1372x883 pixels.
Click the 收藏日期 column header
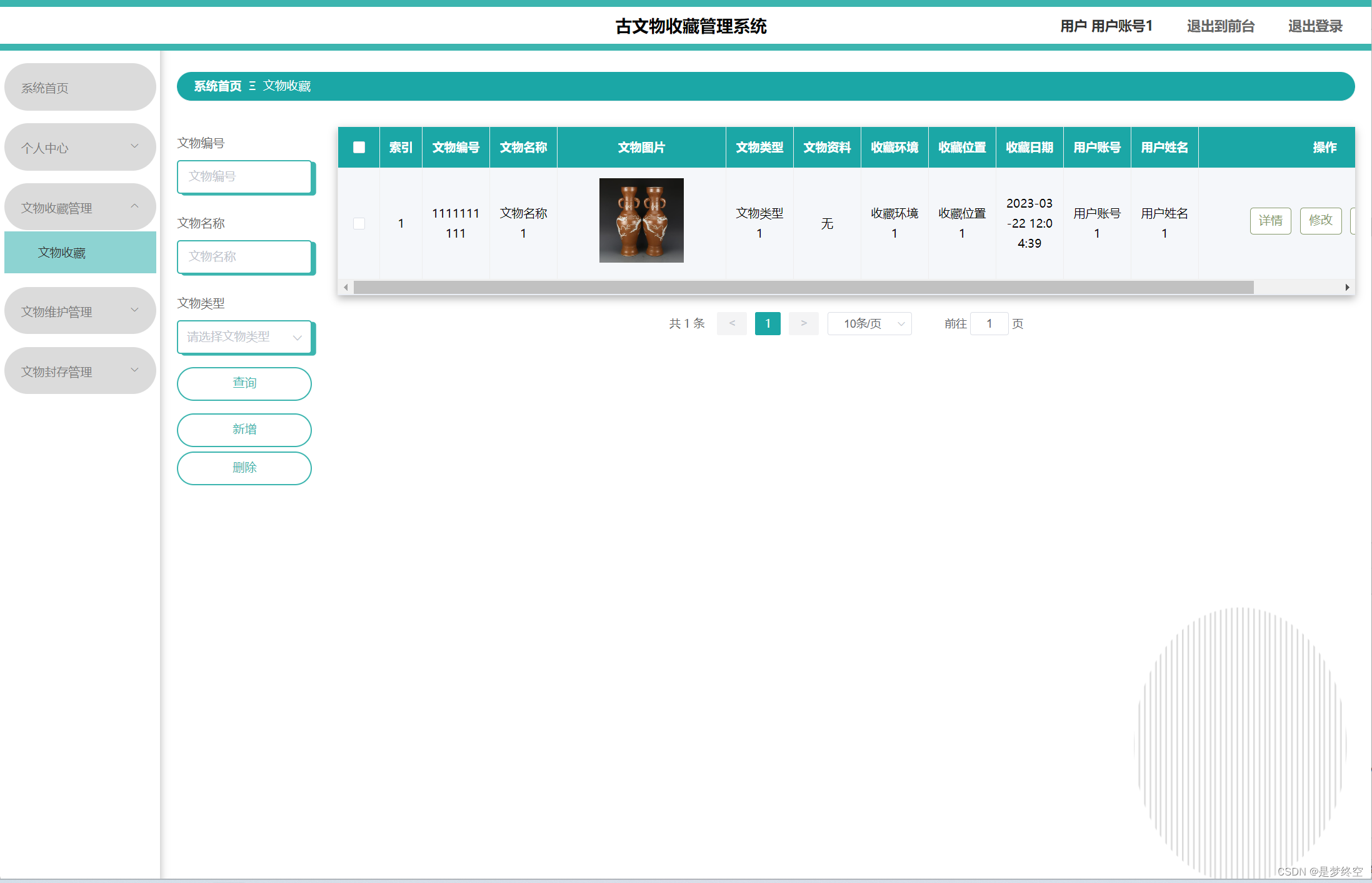point(1029,148)
